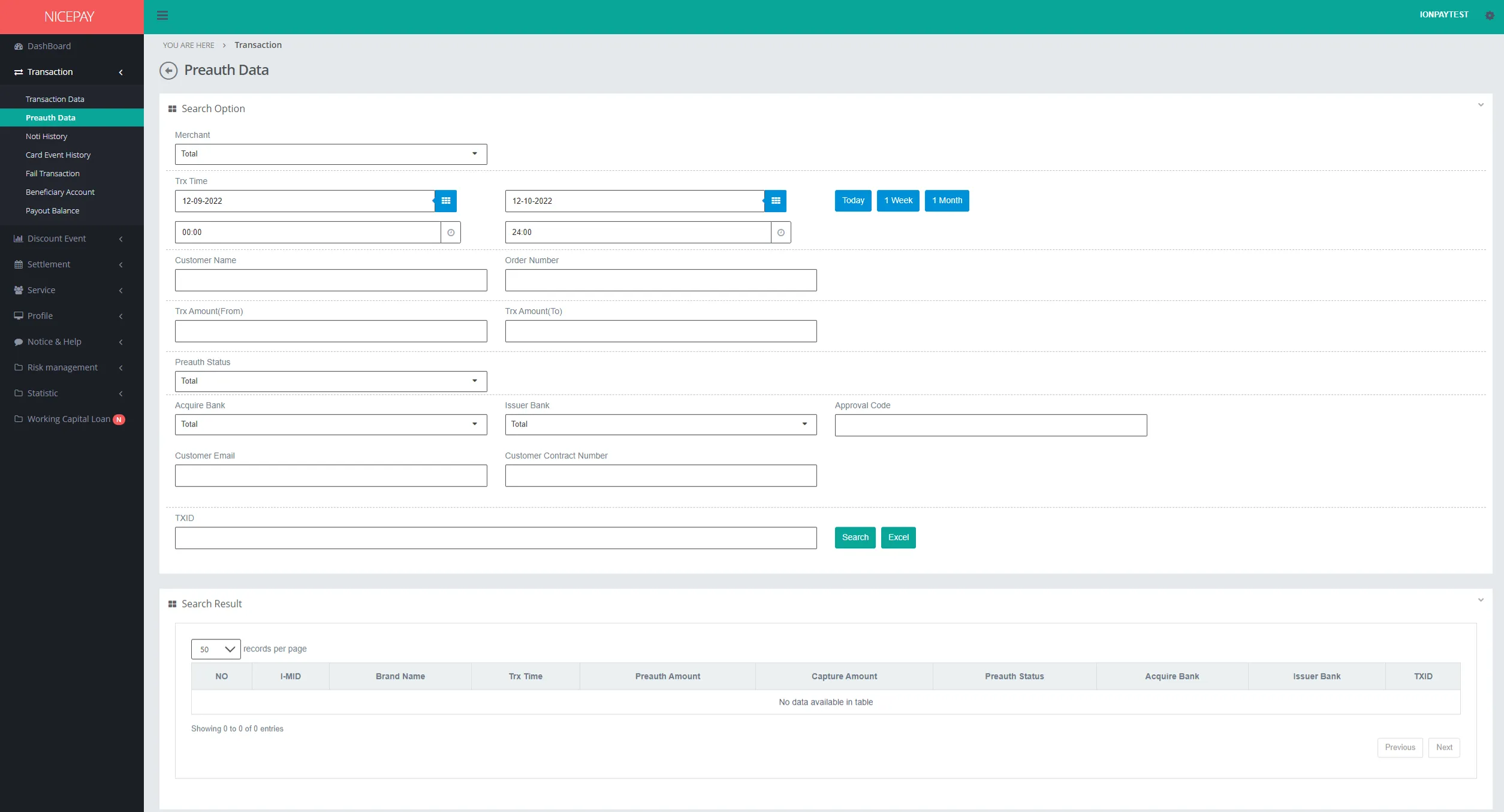Screen dimensions: 1504x812
Task: Sort by Preauth Amount column header
Action: [x=668, y=677]
